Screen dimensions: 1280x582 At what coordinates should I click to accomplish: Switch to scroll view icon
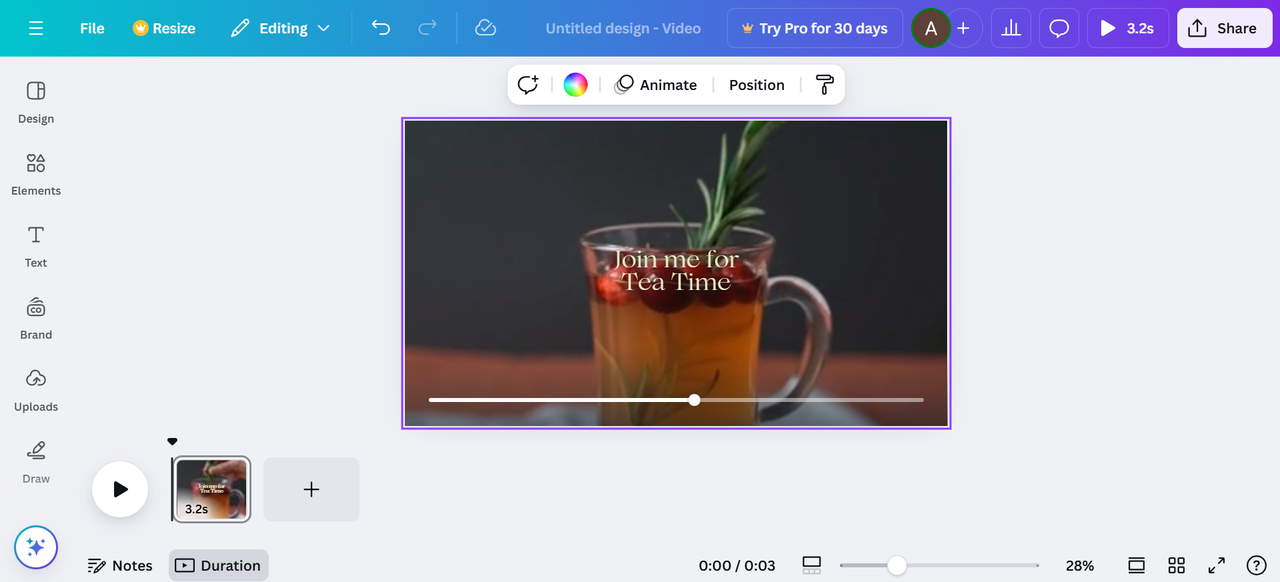point(1136,565)
